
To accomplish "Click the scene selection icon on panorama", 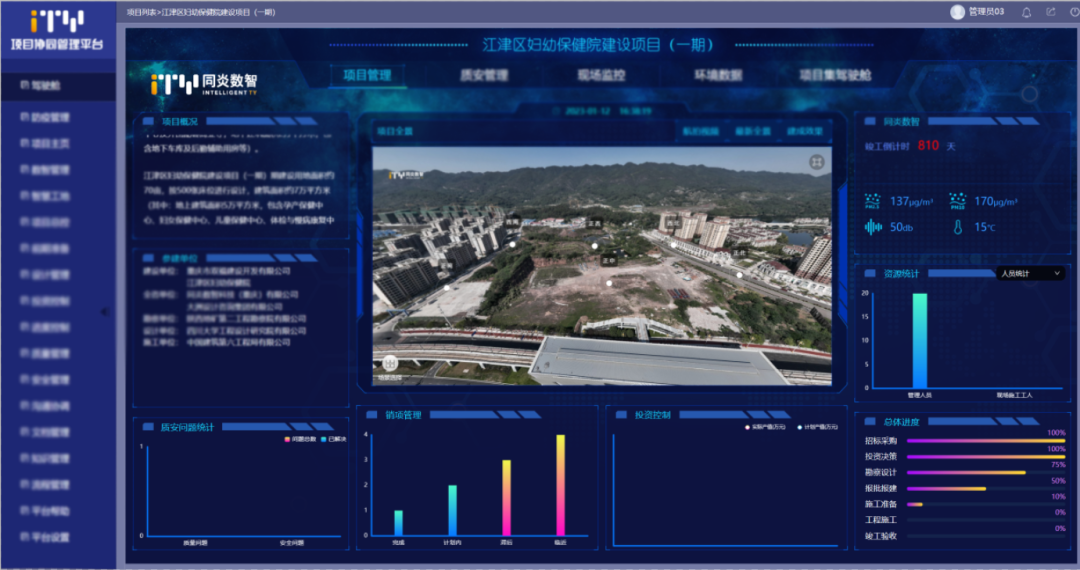I will click(x=389, y=365).
